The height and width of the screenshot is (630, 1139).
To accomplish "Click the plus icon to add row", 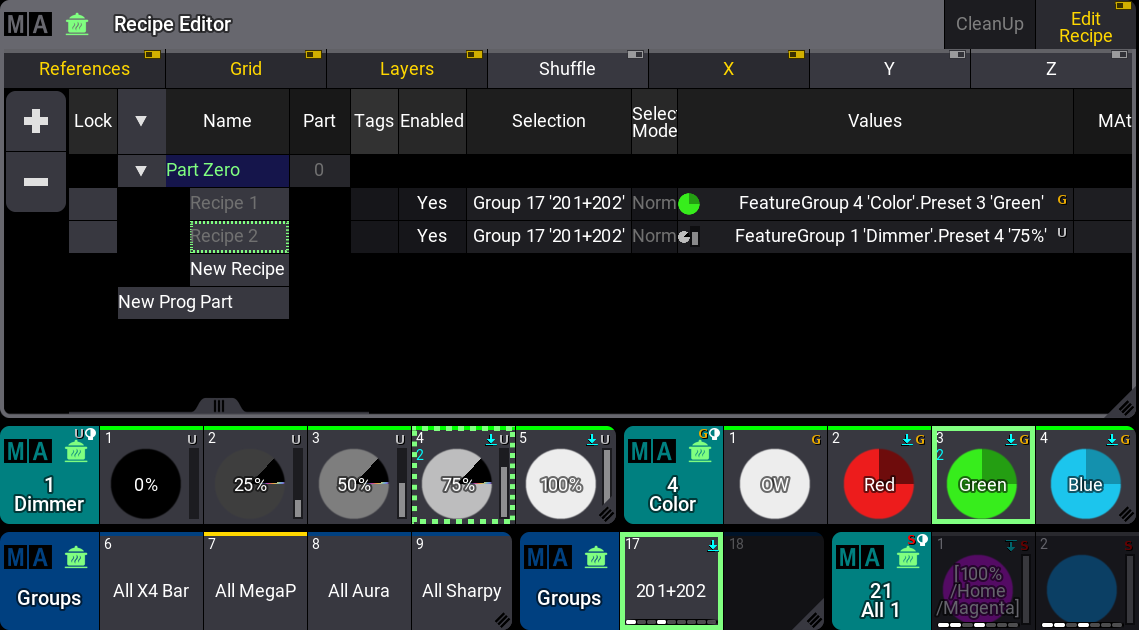I will point(36,121).
